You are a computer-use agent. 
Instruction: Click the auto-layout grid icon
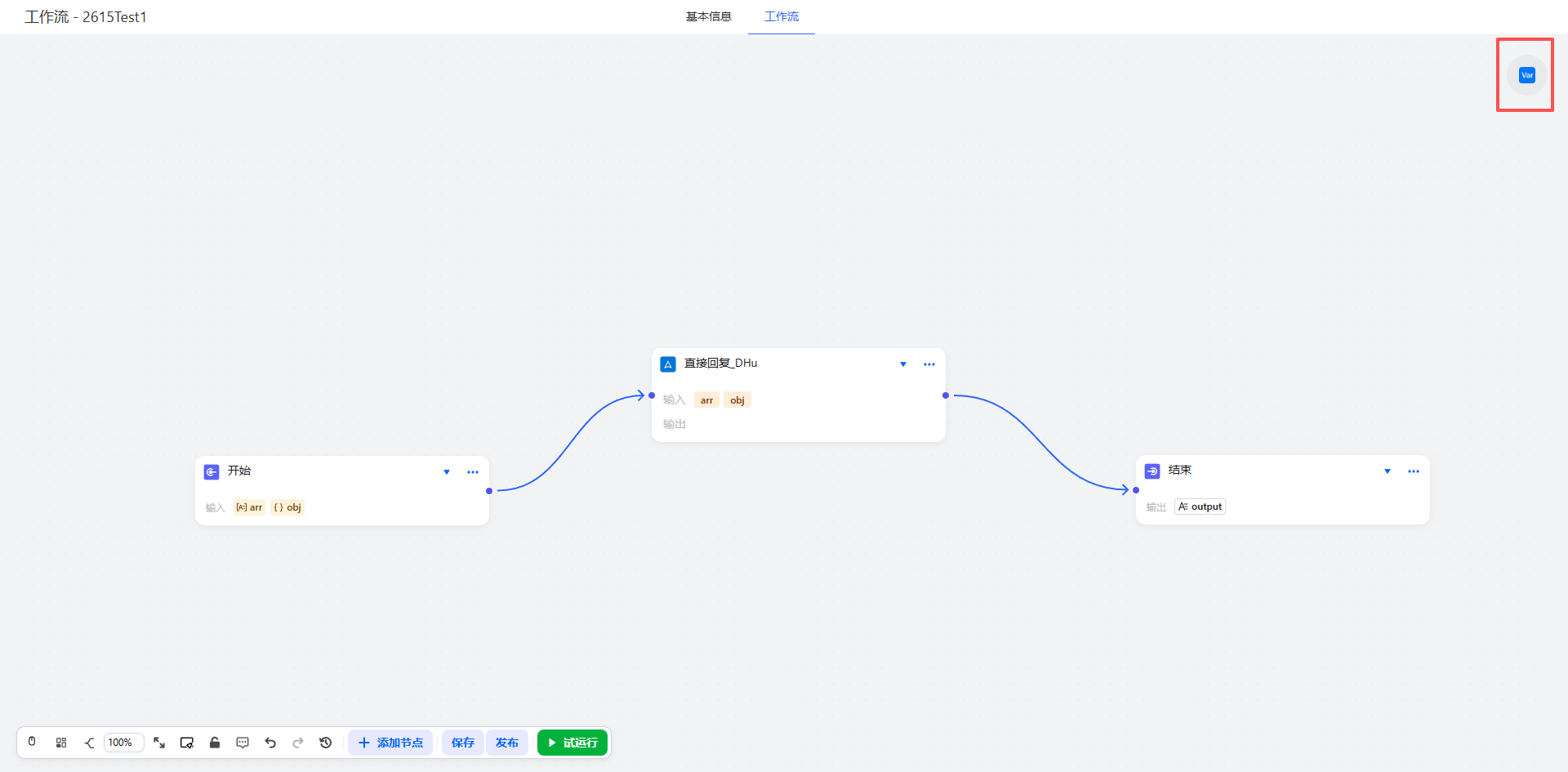tap(61, 743)
